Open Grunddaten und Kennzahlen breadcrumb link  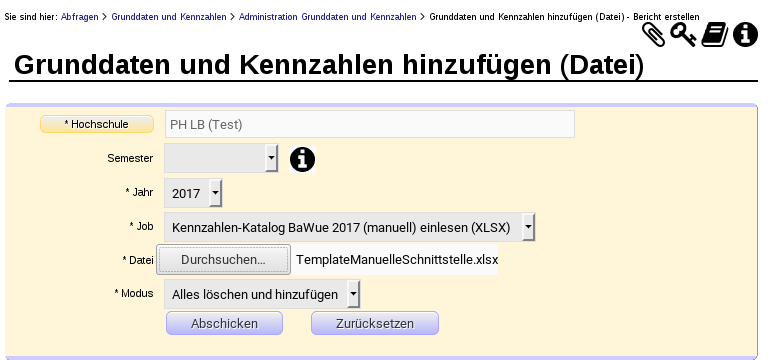click(169, 17)
